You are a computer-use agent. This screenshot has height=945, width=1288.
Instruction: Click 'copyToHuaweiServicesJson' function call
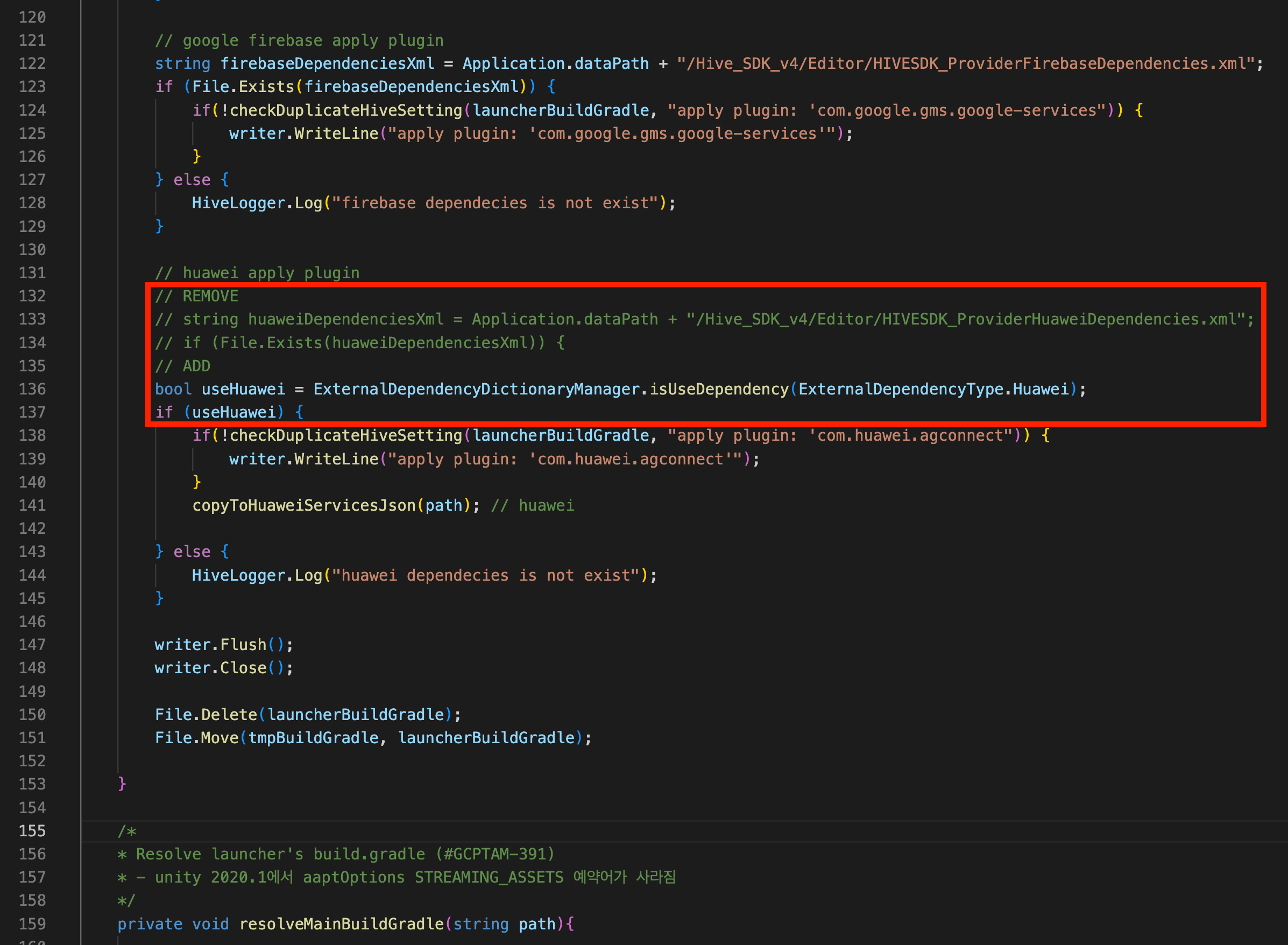(x=303, y=505)
